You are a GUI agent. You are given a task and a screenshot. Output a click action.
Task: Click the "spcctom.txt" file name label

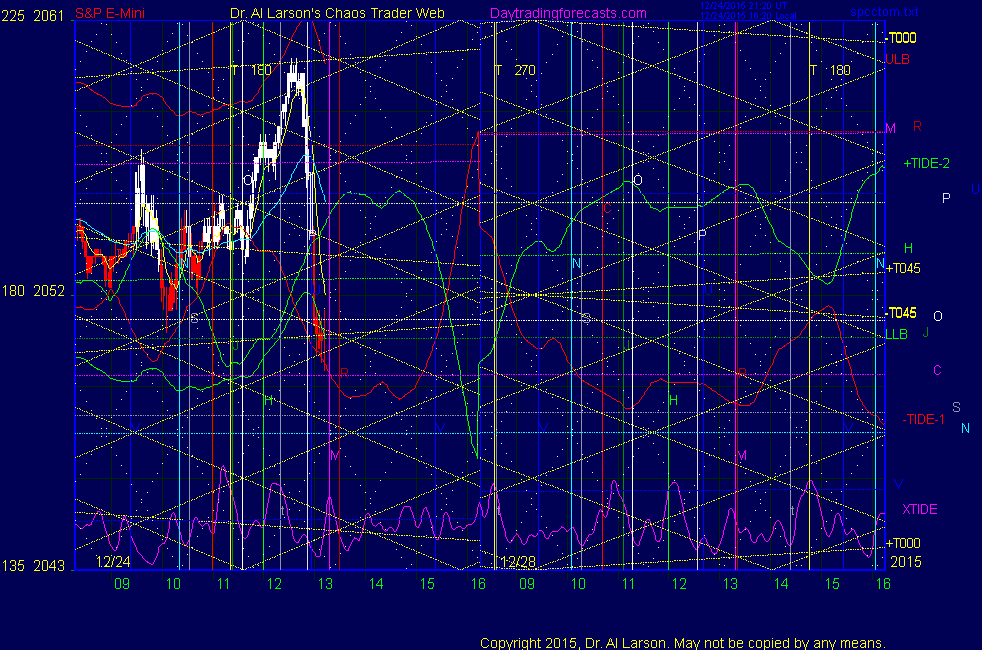click(x=884, y=12)
